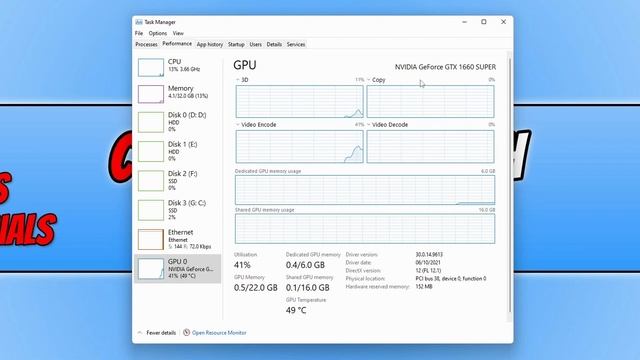640x360 pixels.
Task: Go to the Users tab
Action: 256,44
